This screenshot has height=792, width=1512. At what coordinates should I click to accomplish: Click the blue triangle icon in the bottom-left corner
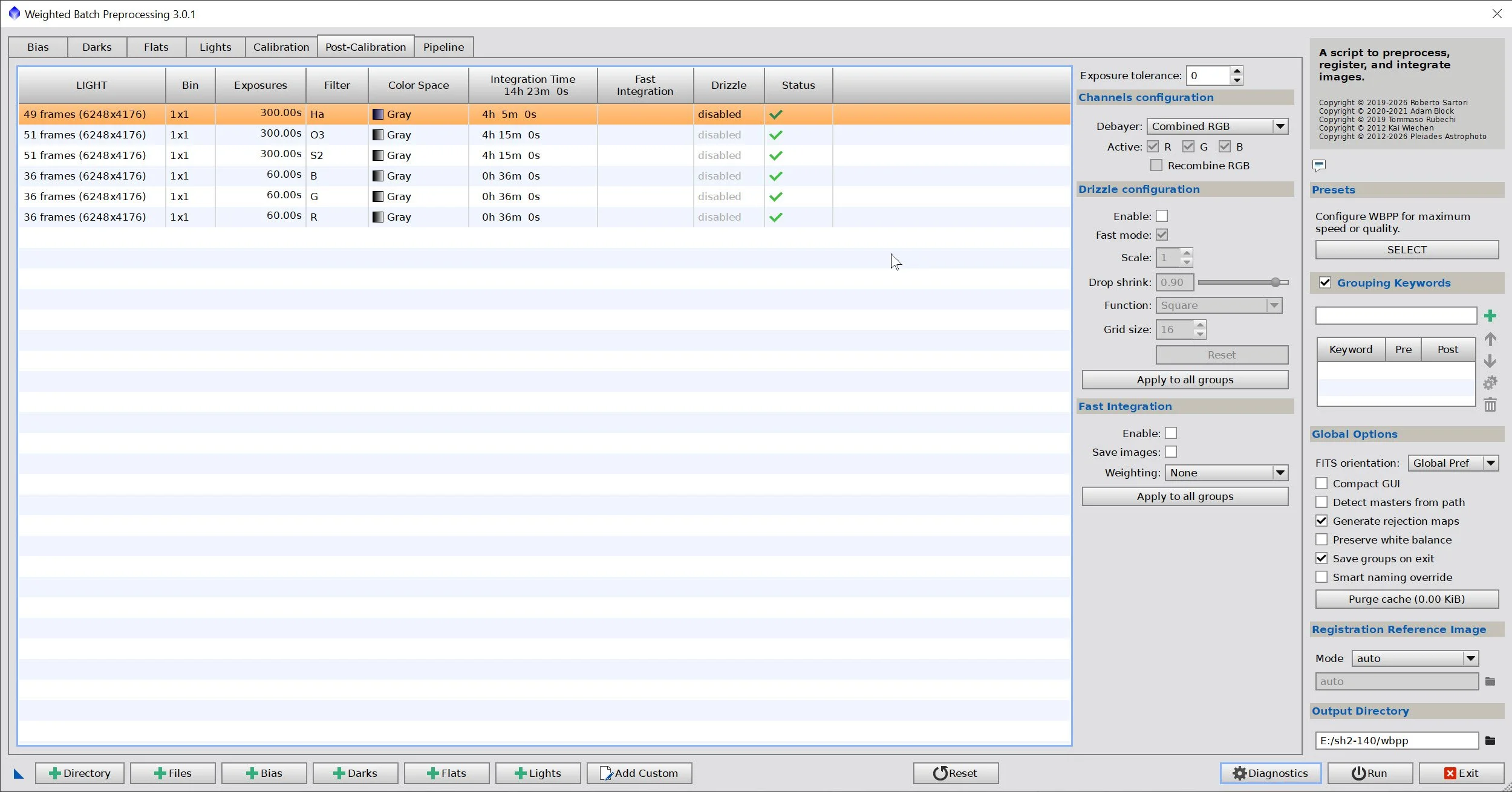point(19,774)
